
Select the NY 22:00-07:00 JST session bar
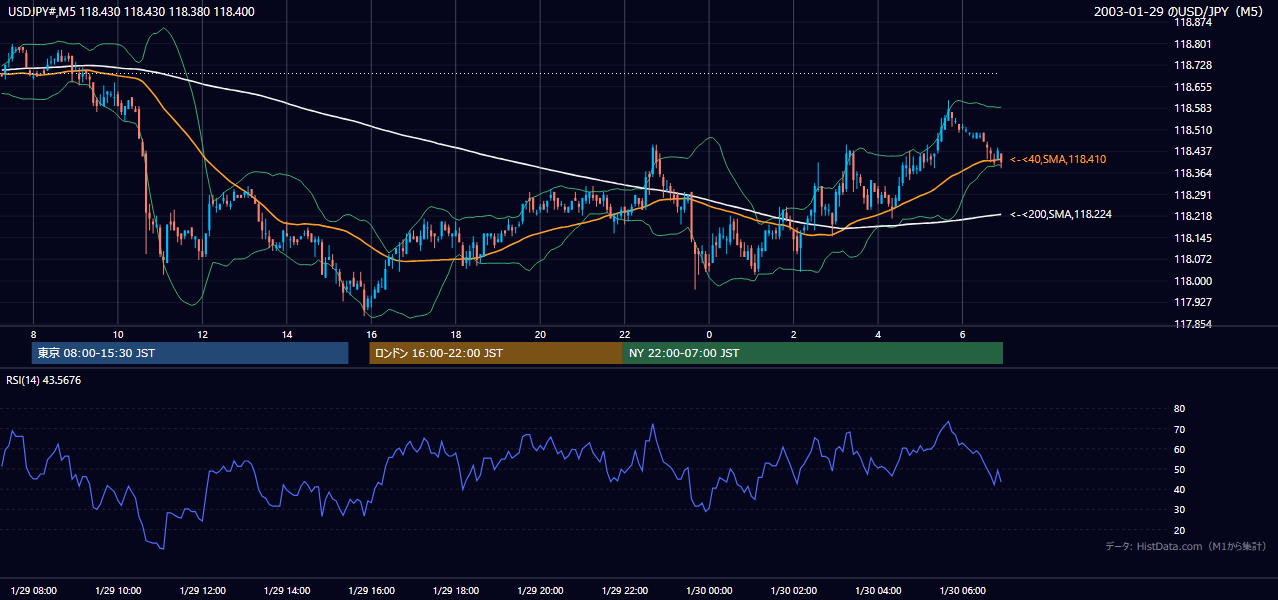(x=813, y=353)
